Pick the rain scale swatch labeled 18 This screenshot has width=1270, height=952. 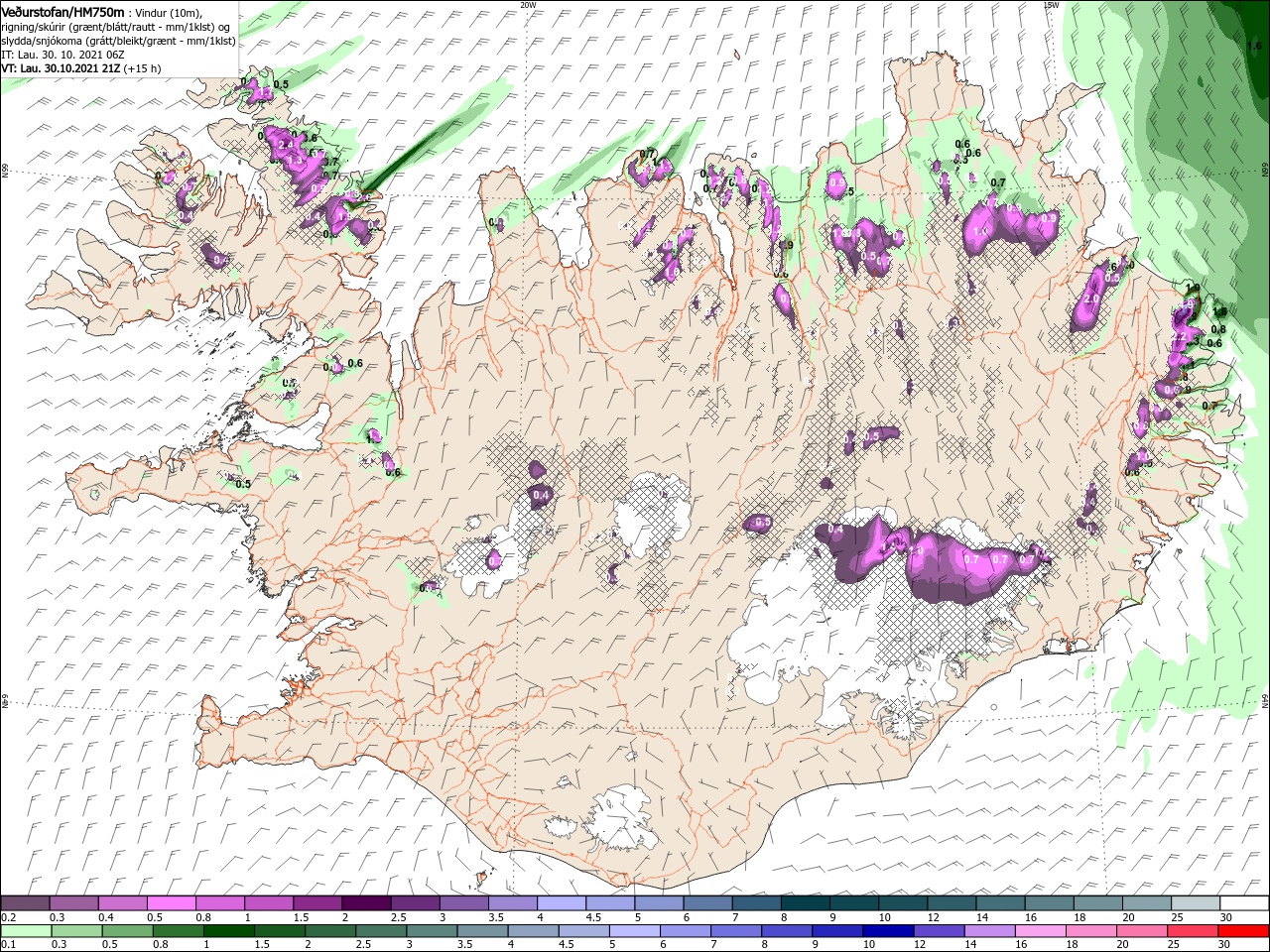point(1090,931)
